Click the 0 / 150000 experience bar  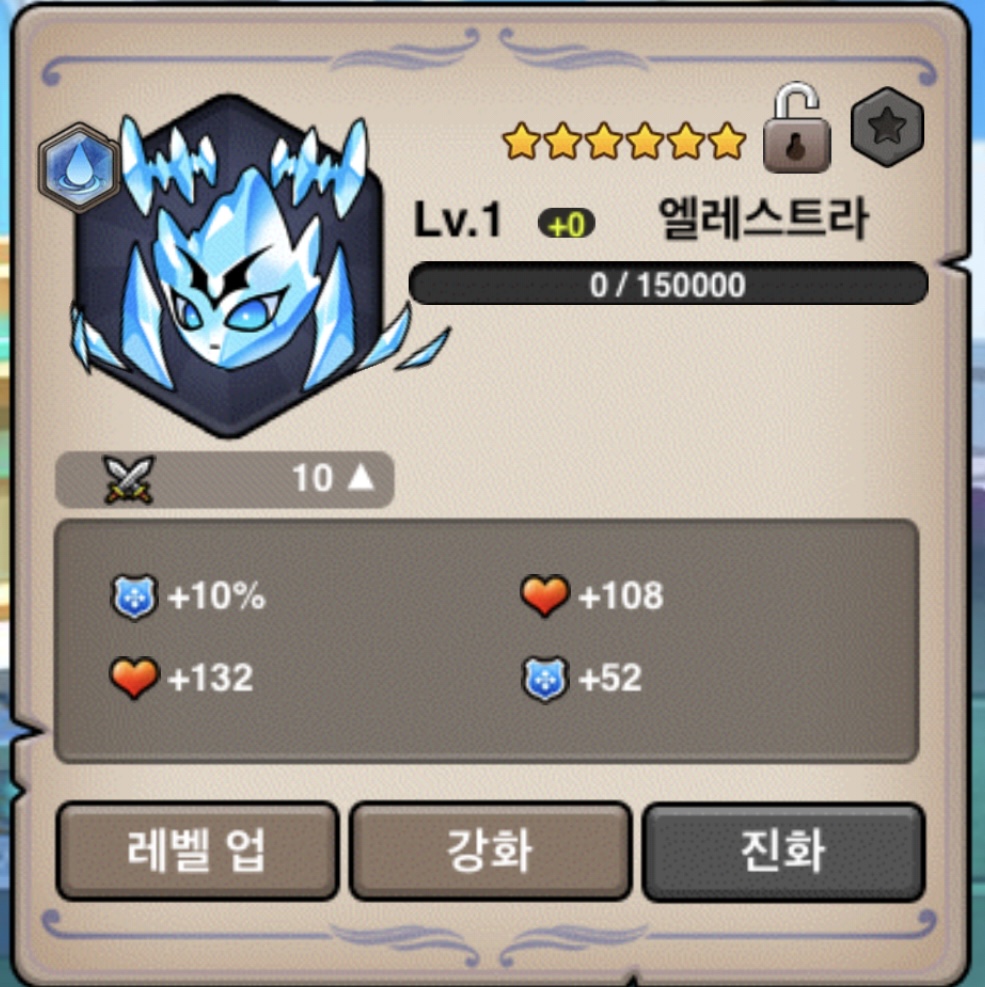[668, 284]
